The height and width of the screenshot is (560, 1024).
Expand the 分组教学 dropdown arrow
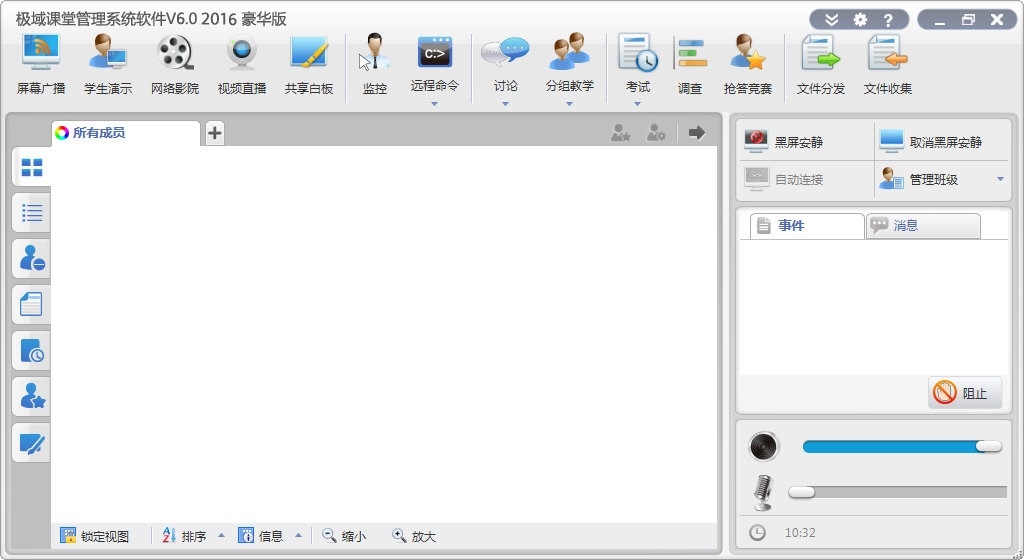point(569,103)
